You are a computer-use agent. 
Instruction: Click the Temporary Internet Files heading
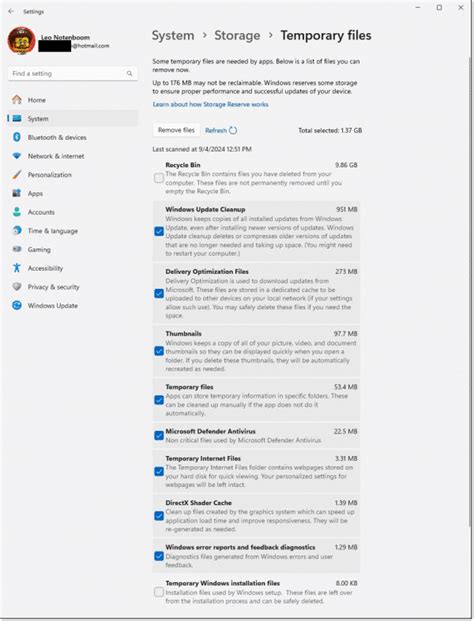coord(203,458)
